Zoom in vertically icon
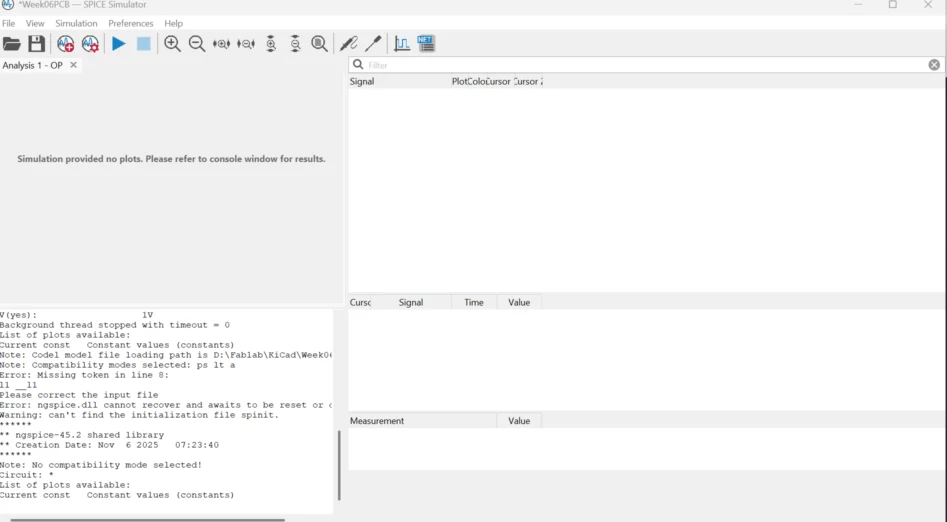Screen dimensions: 947x522 (271, 44)
